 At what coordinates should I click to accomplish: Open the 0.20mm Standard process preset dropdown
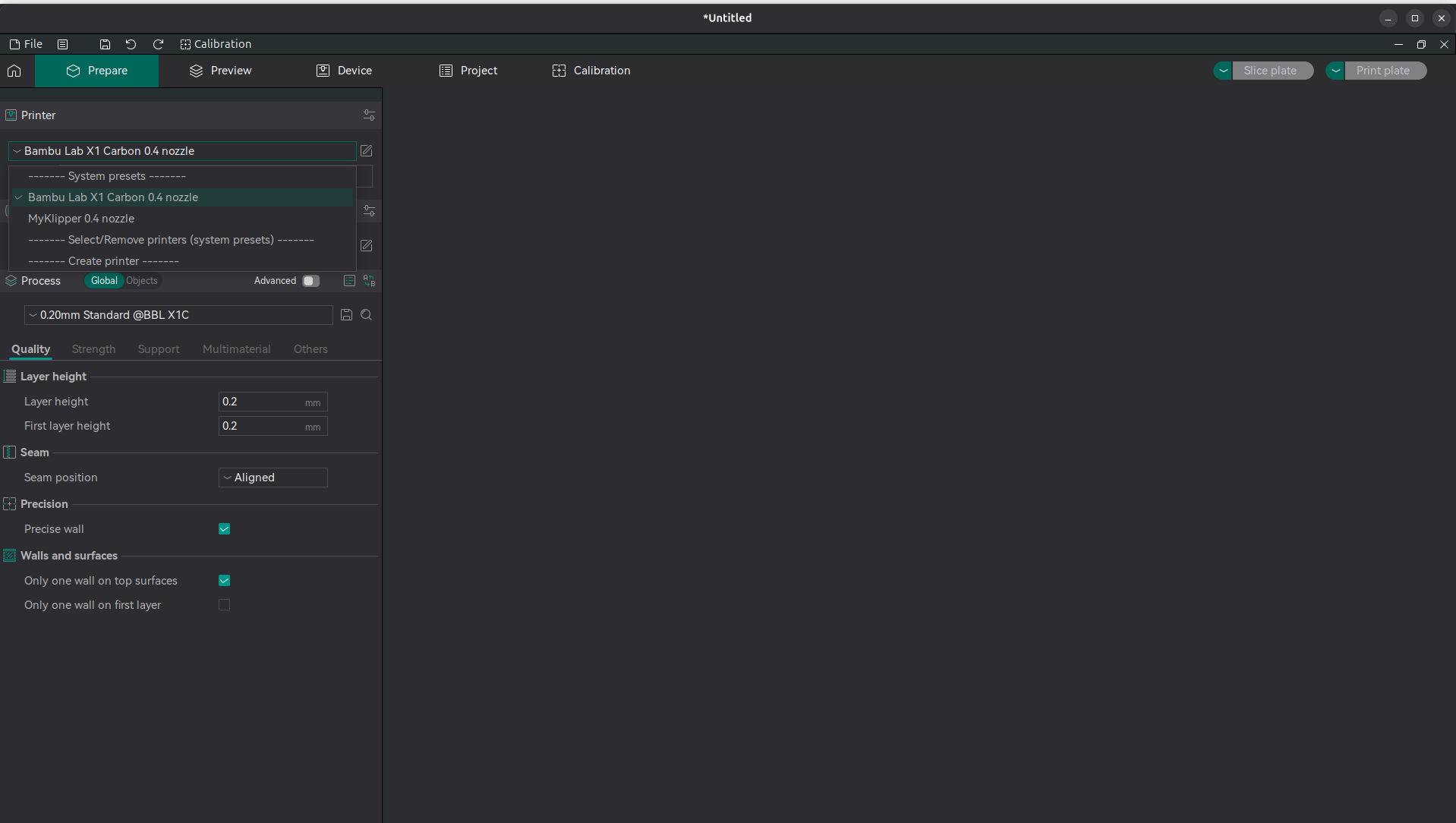(178, 315)
